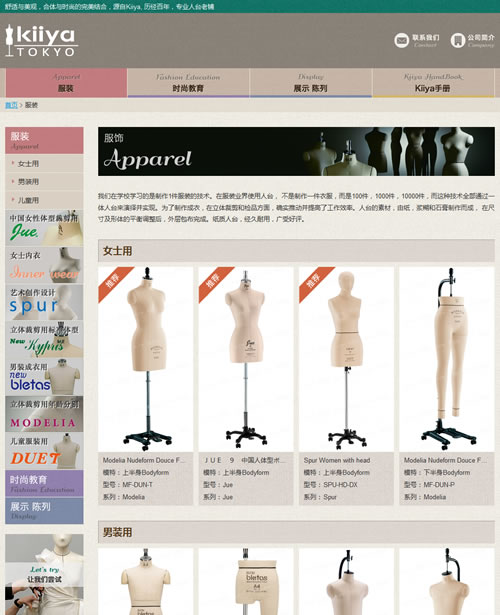Select 女士用 in sidebar

44,164
